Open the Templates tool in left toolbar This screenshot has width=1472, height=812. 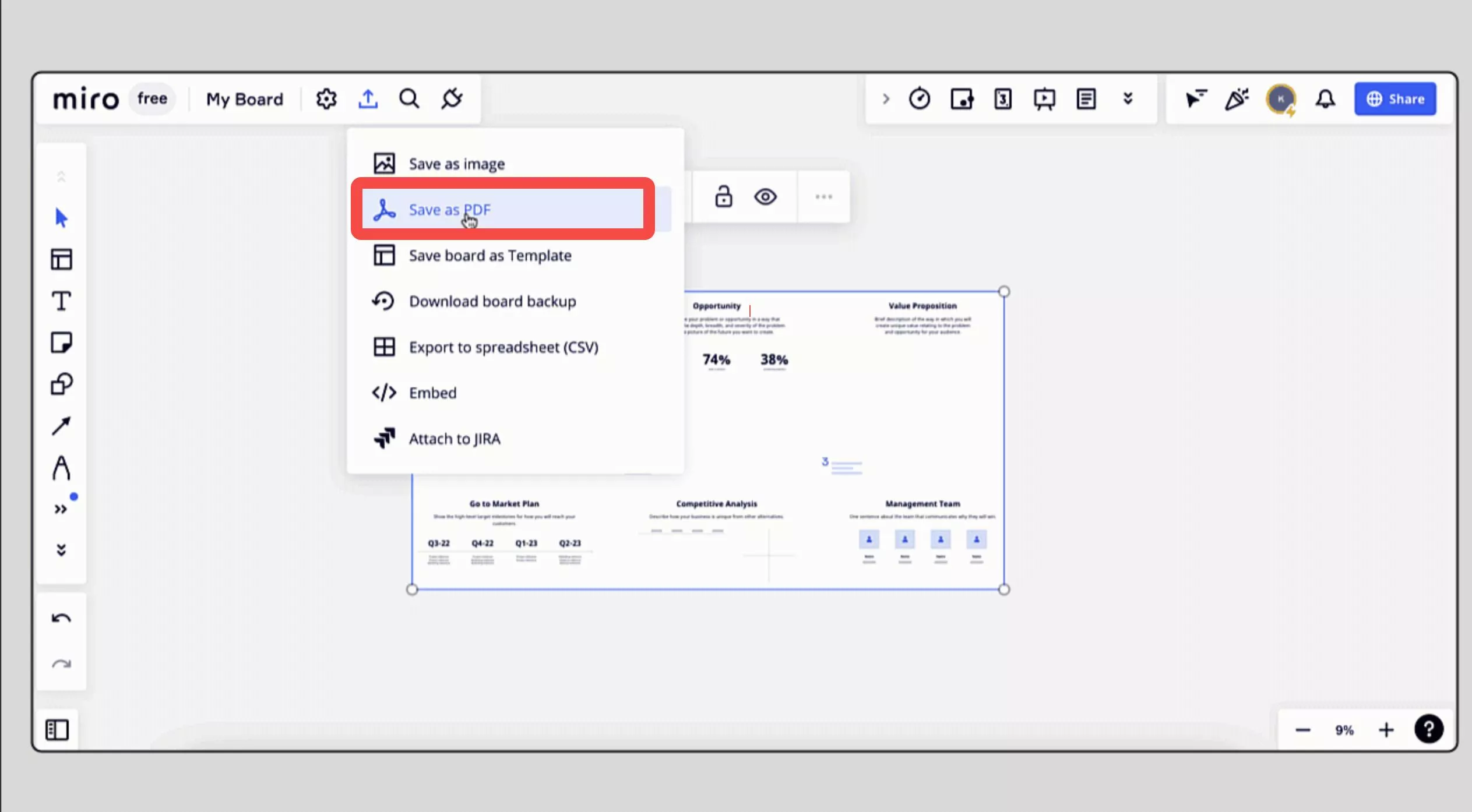[61, 260]
